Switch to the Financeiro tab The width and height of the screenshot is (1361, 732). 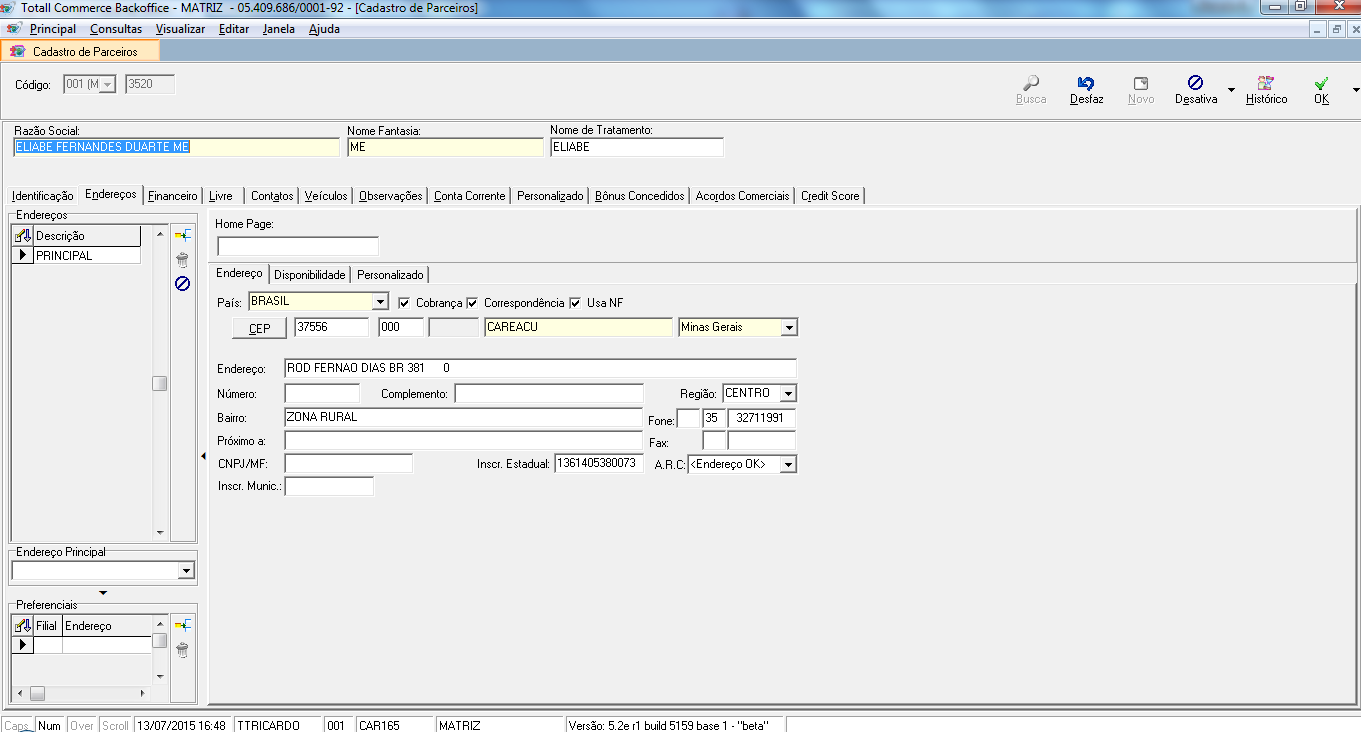point(173,196)
